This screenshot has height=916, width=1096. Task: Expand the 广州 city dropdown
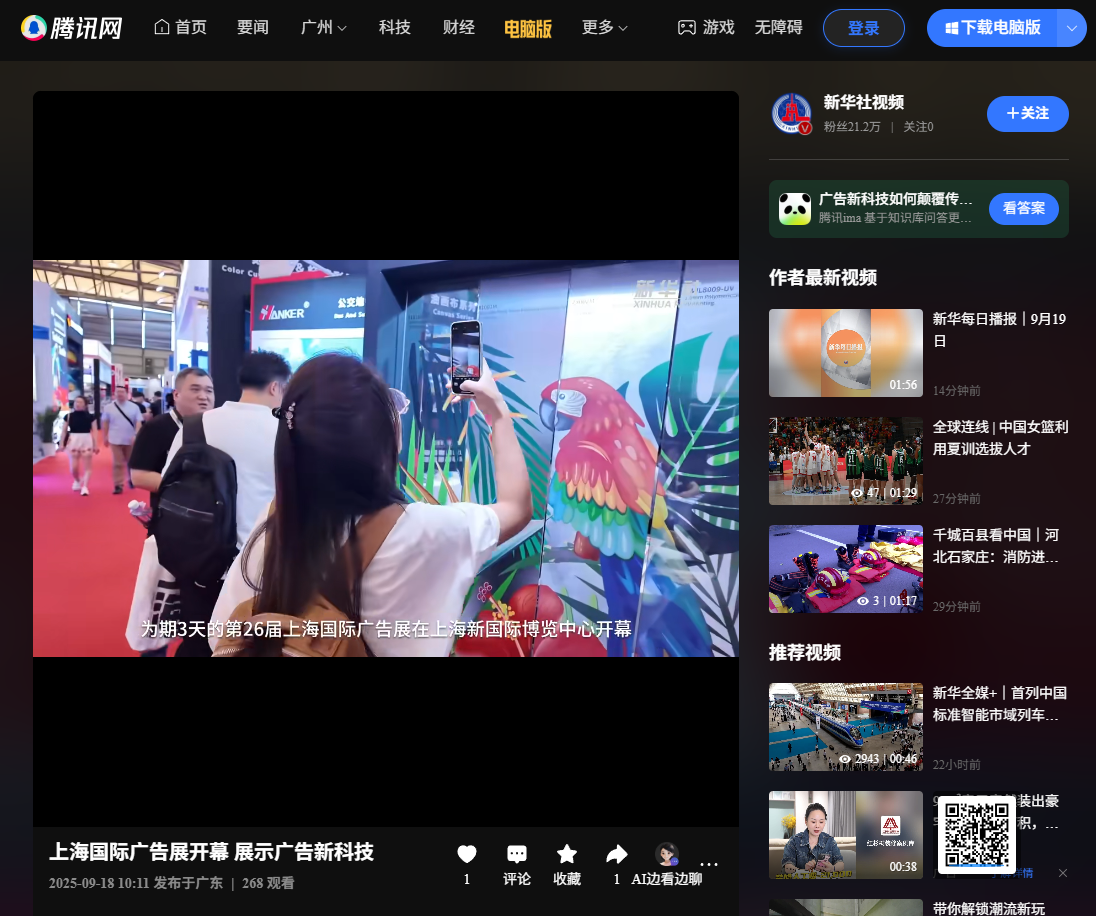click(323, 27)
